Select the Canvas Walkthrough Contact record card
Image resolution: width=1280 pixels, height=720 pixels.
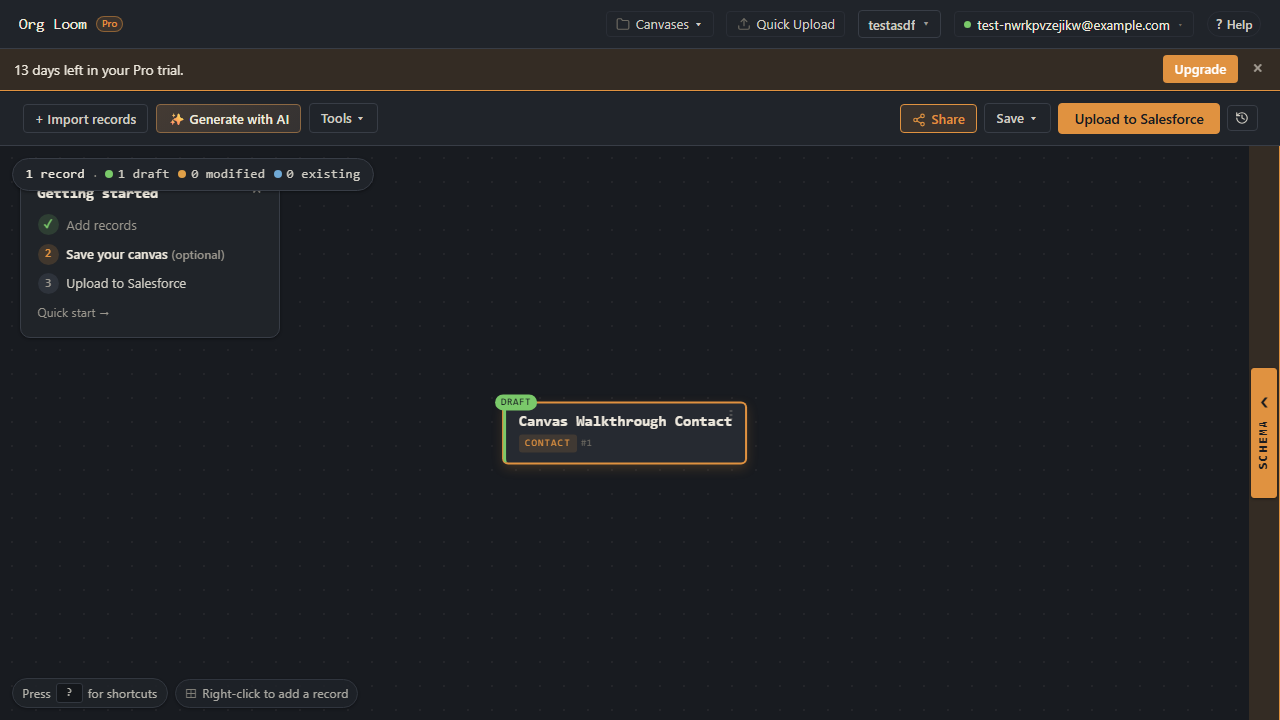pyautogui.click(x=625, y=433)
